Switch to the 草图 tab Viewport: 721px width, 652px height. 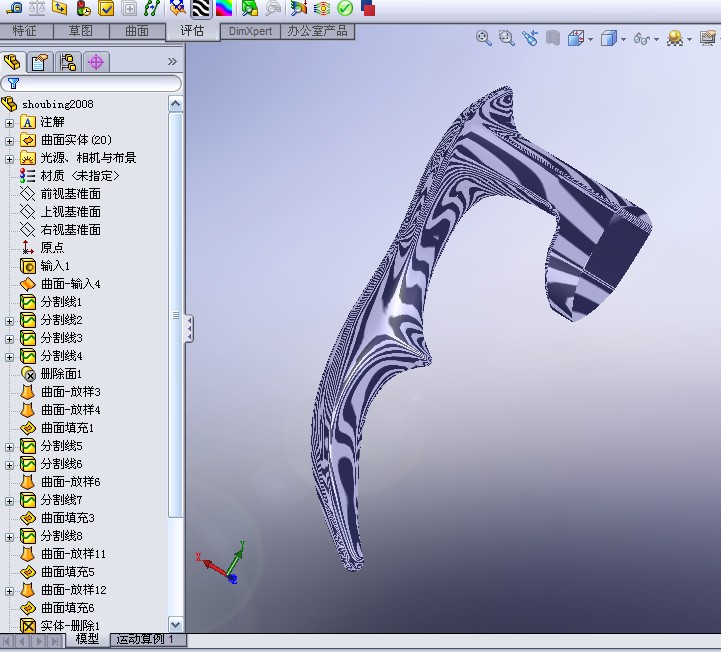tap(81, 31)
